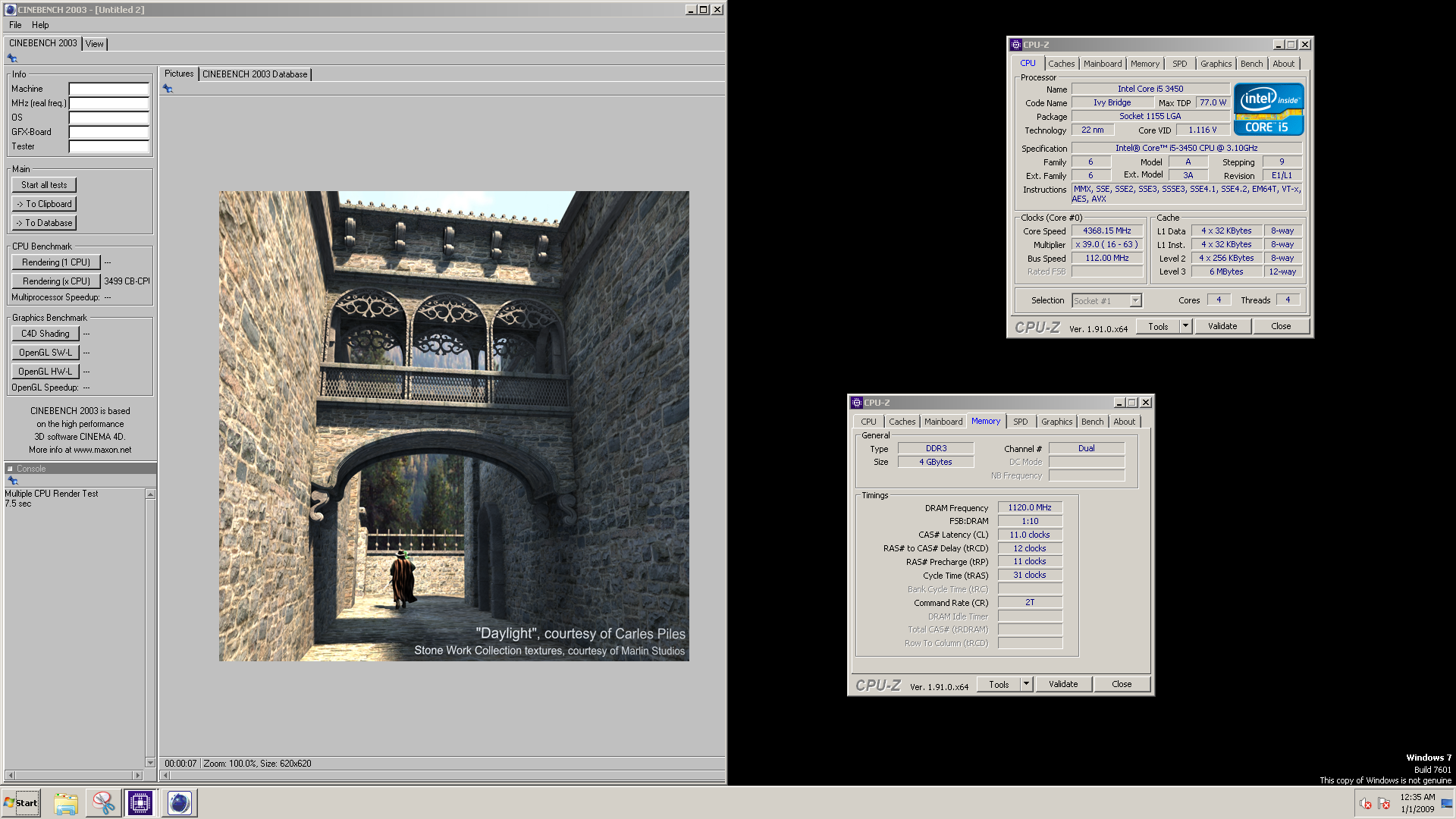
Task: Click To Database button
Action: 44,223
